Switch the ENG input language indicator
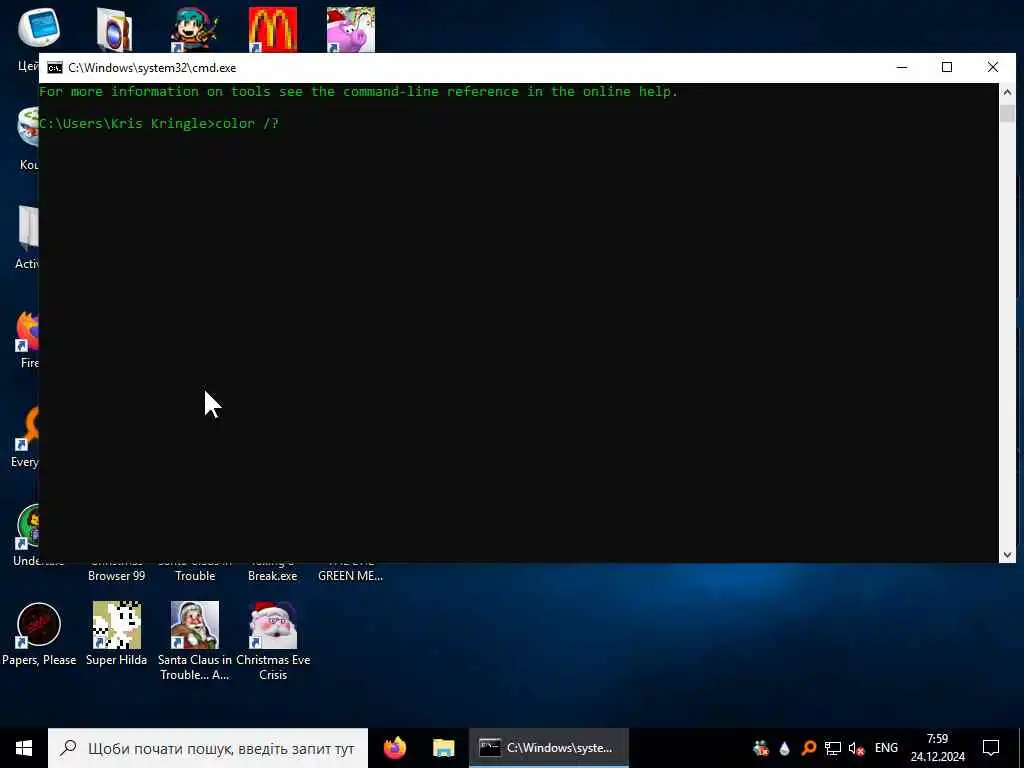Viewport: 1024px width, 768px height. coord(886,748)
